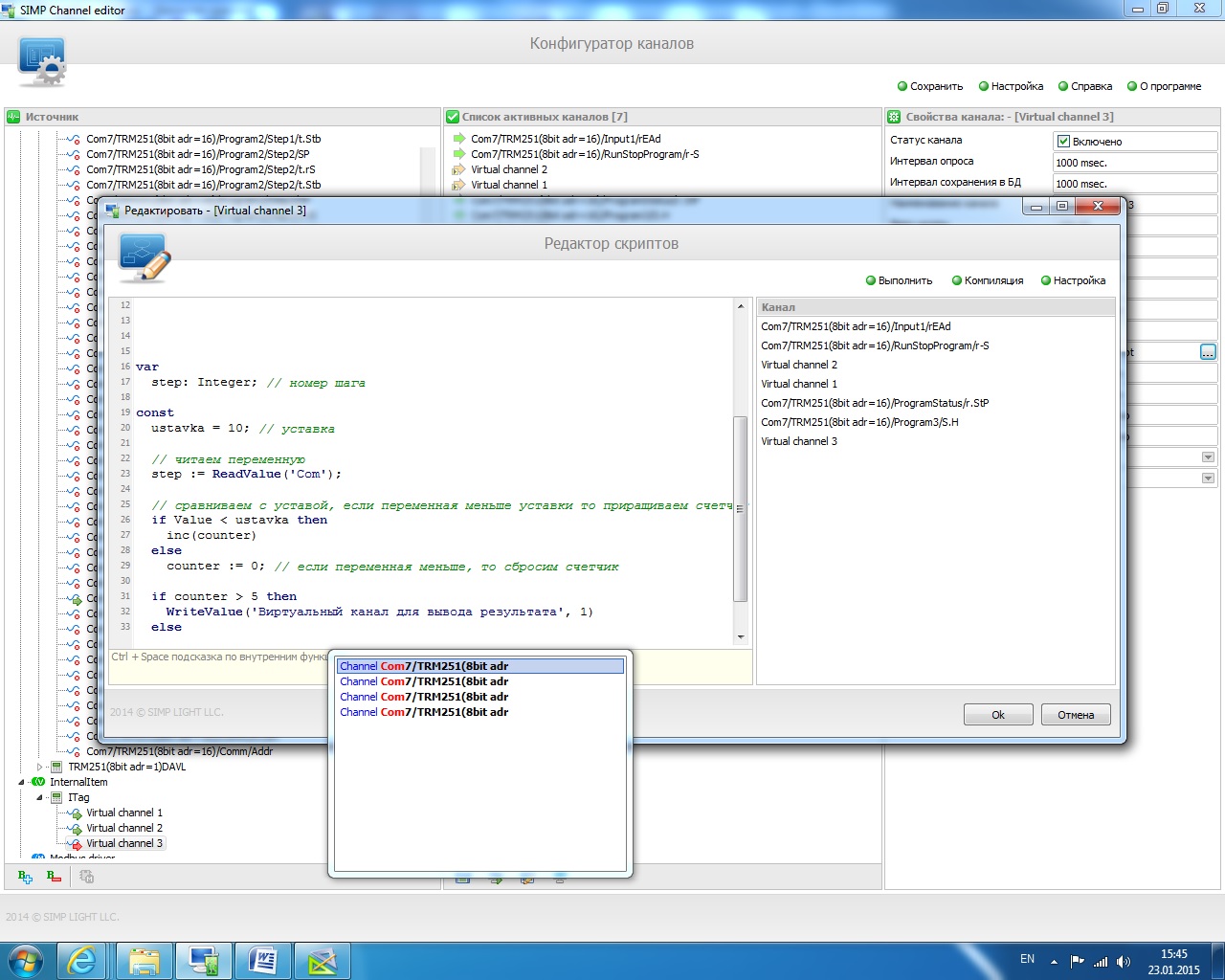Click scroll-up arrow of the code editor

pos(740,306)
